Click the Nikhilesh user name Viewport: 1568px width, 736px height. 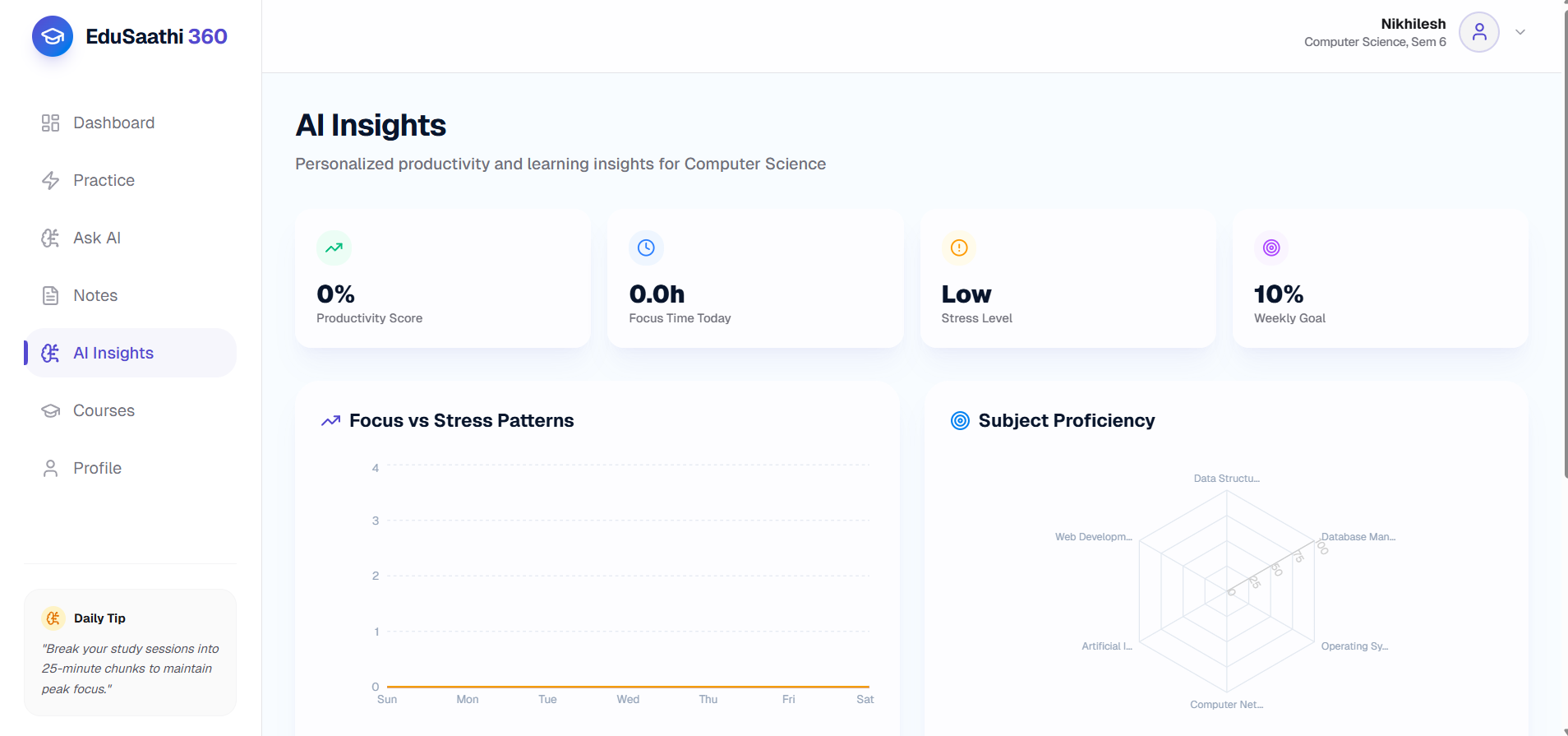[1413, 24]
